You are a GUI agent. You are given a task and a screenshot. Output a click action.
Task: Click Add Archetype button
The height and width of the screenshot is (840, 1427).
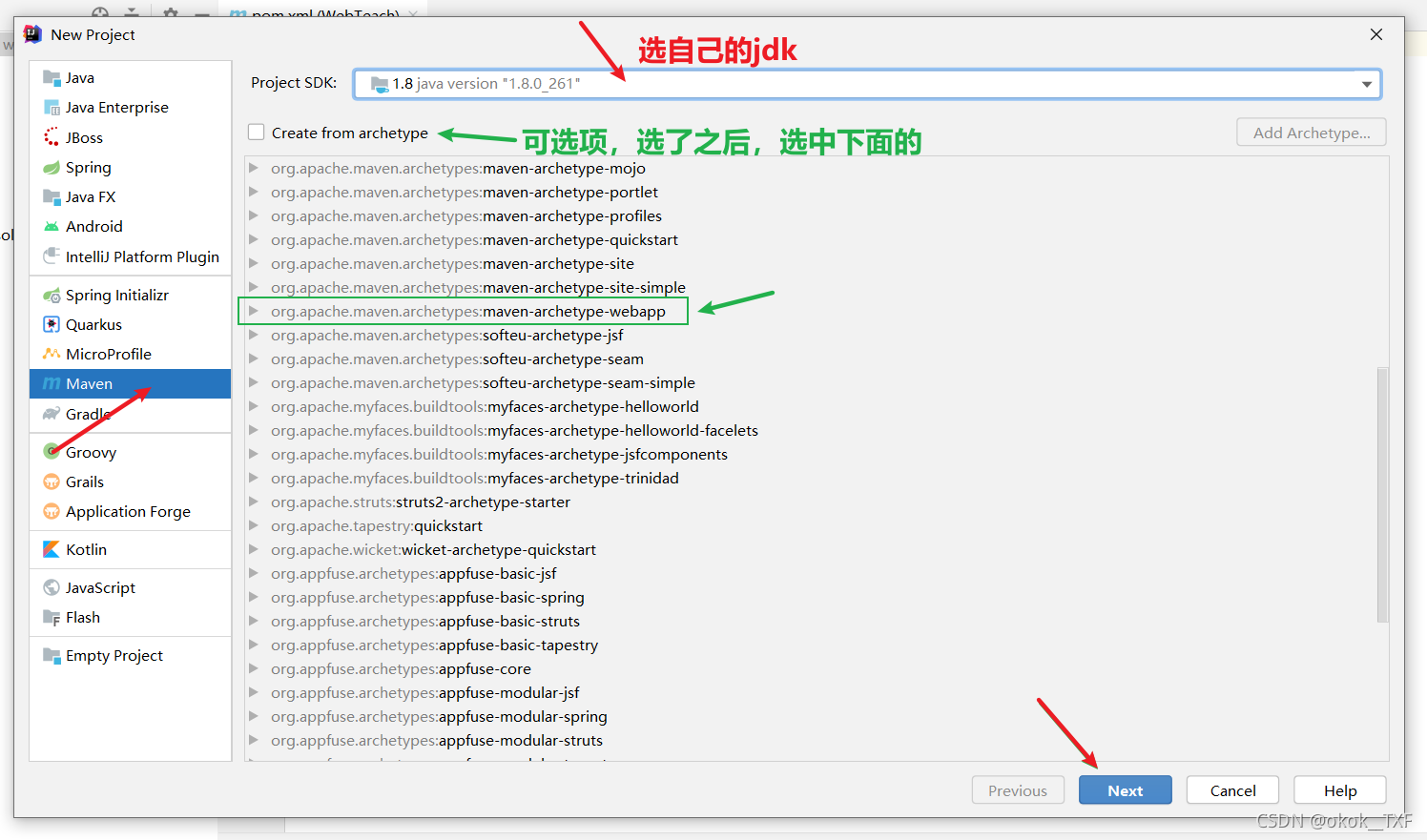(1312, 133)
